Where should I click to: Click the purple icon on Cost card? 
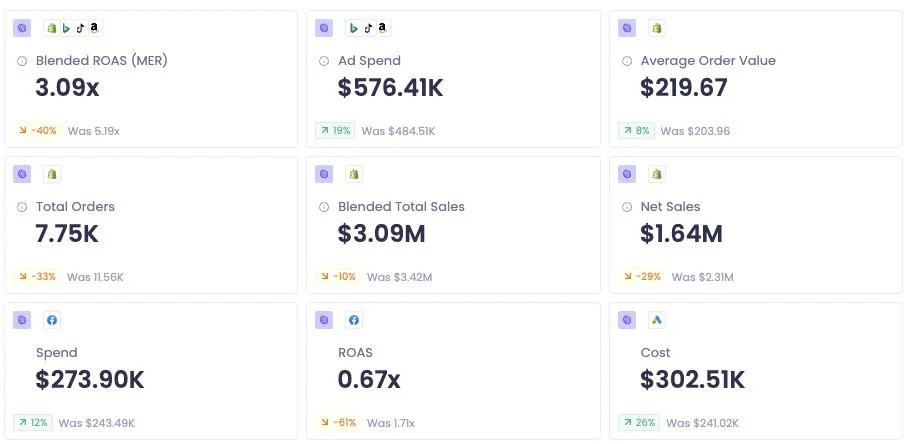click(627, 320)
